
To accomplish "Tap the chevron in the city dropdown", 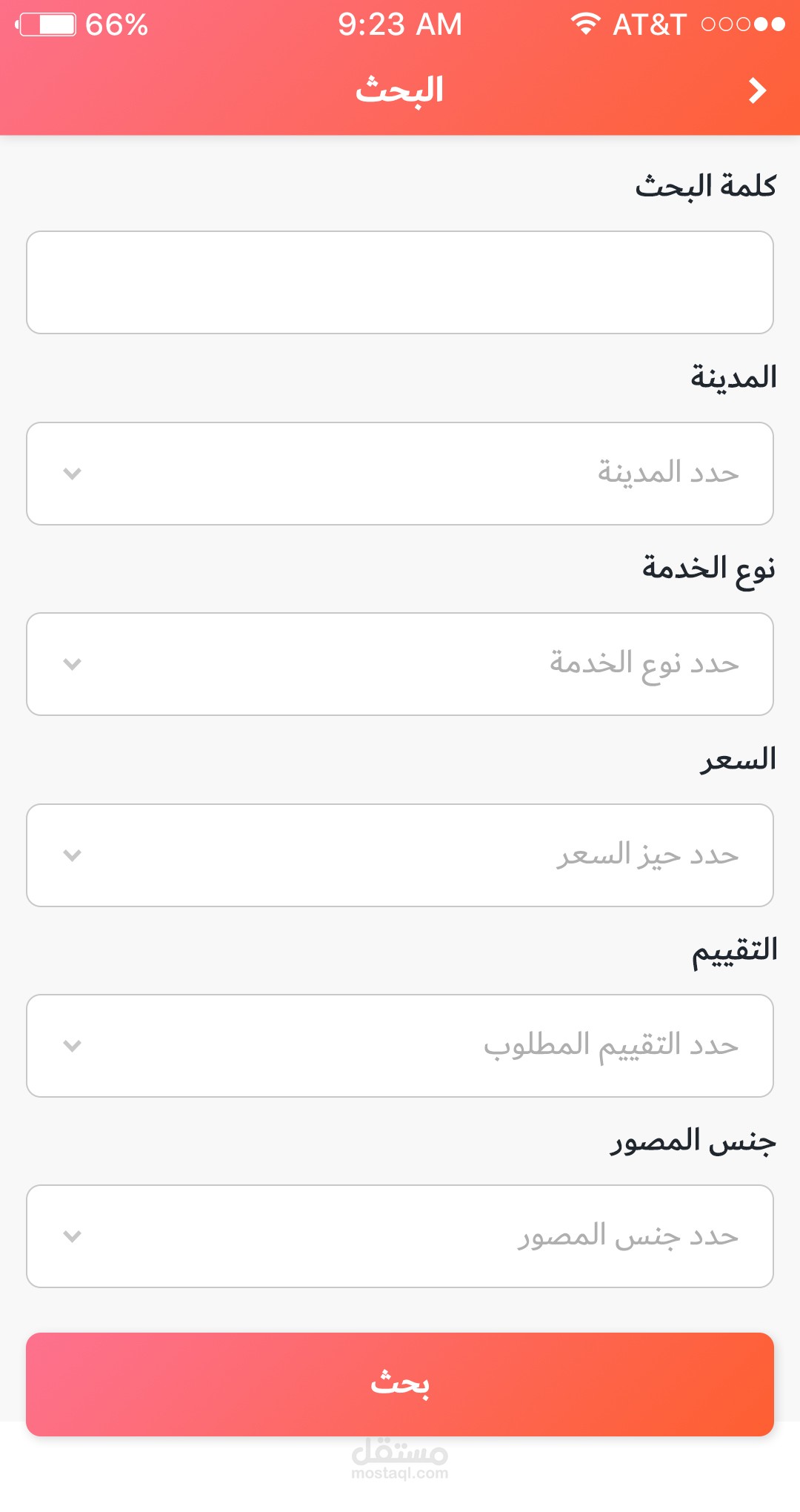I will tap(72, 474).
